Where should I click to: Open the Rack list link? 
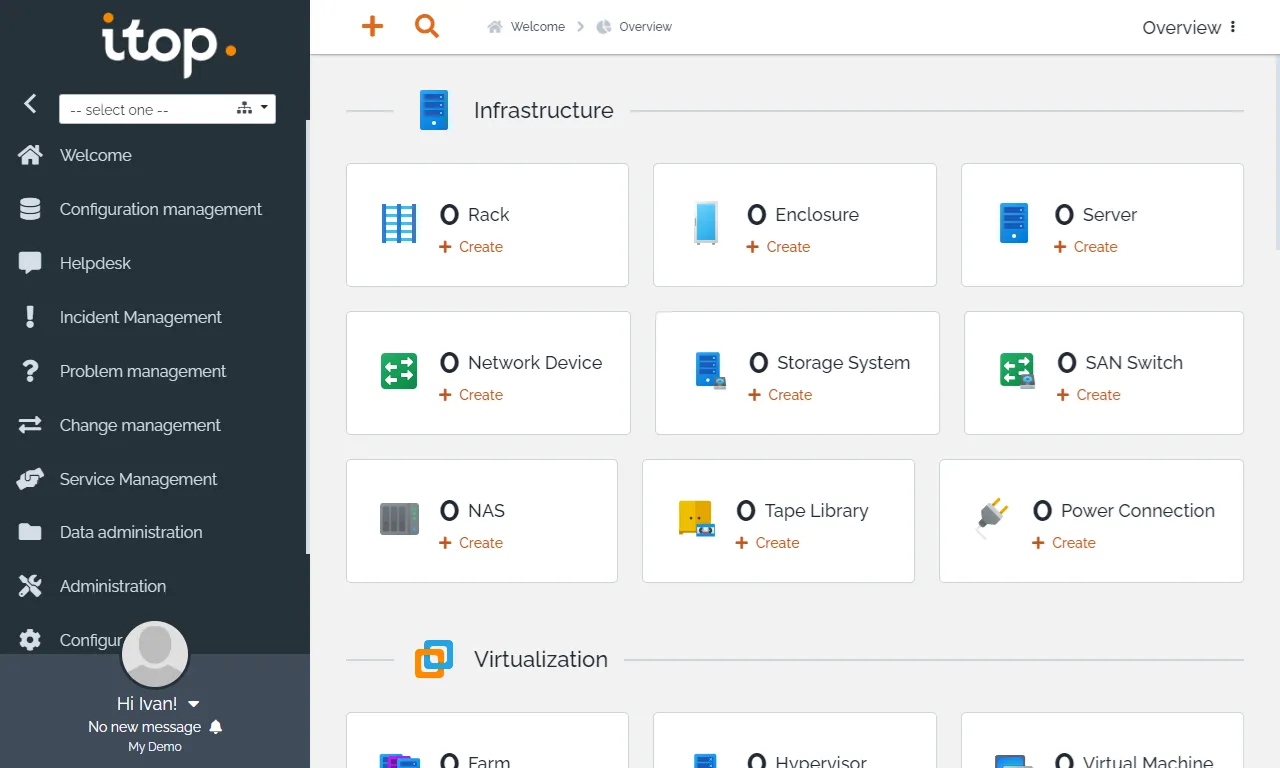click(474, 214)
